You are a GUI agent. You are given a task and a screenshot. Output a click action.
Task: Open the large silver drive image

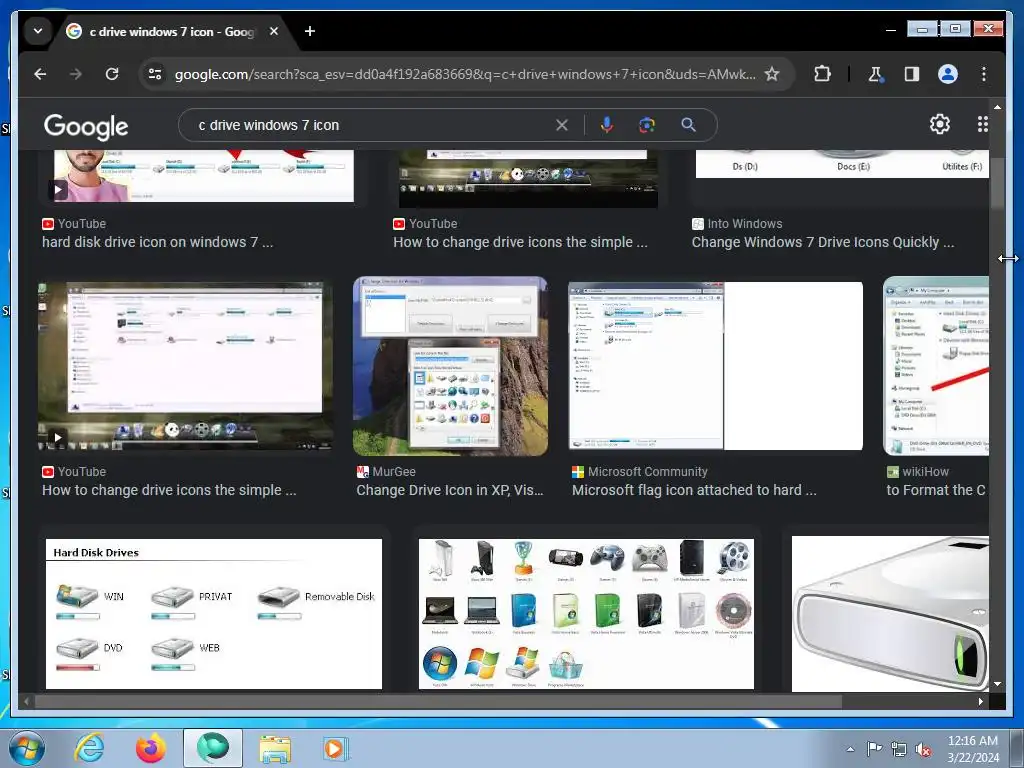point(890,613)
